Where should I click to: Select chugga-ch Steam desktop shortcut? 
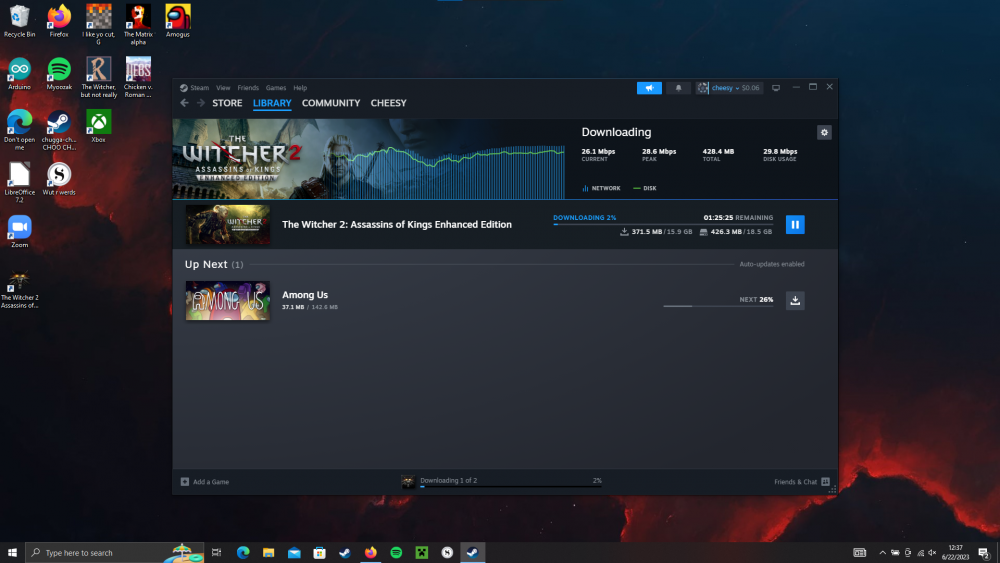pos(59,131)
